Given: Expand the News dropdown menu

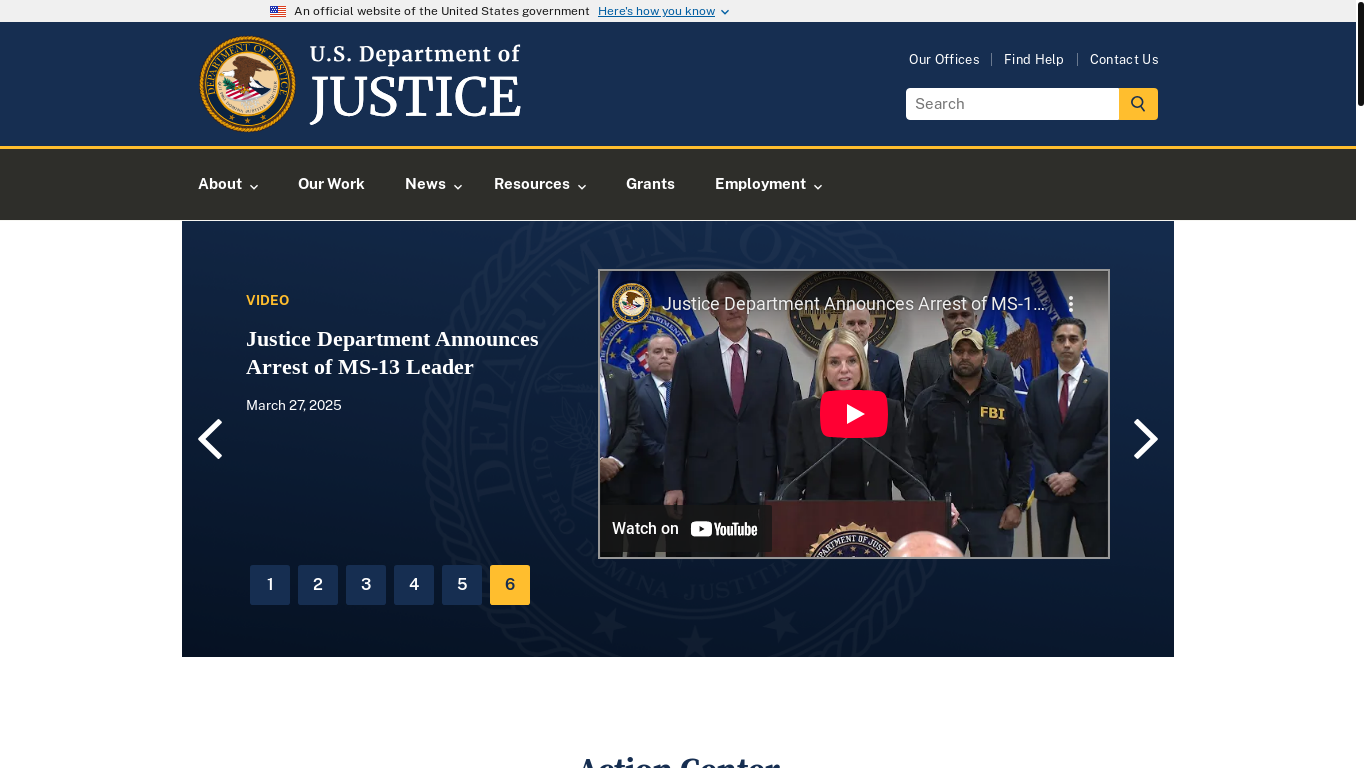Looking at the screenshot, I should pyautogui.click(x=433, y=184).
